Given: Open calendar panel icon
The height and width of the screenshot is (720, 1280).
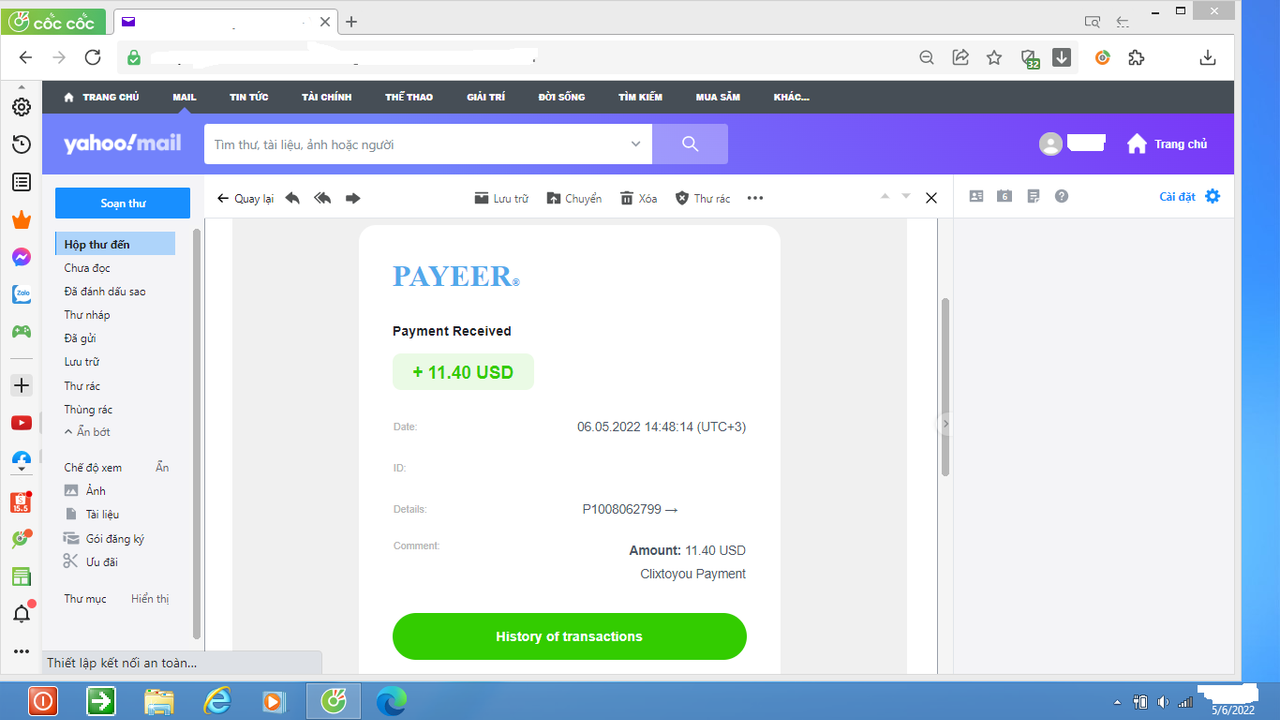Looking at the screenshot, I should (1005, 196).
